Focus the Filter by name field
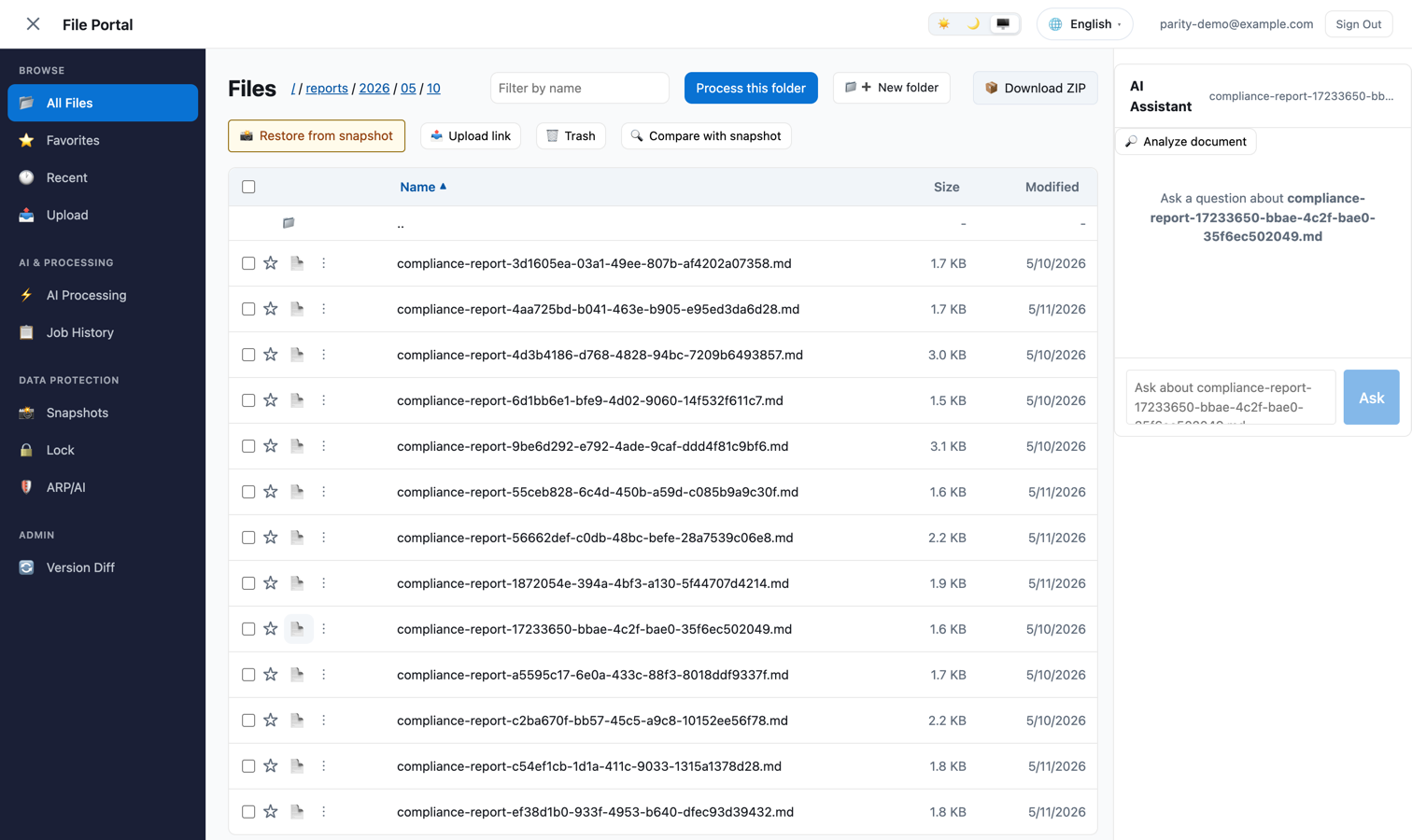This screenshot has height=840, width=1412. (x=579, y=88)
